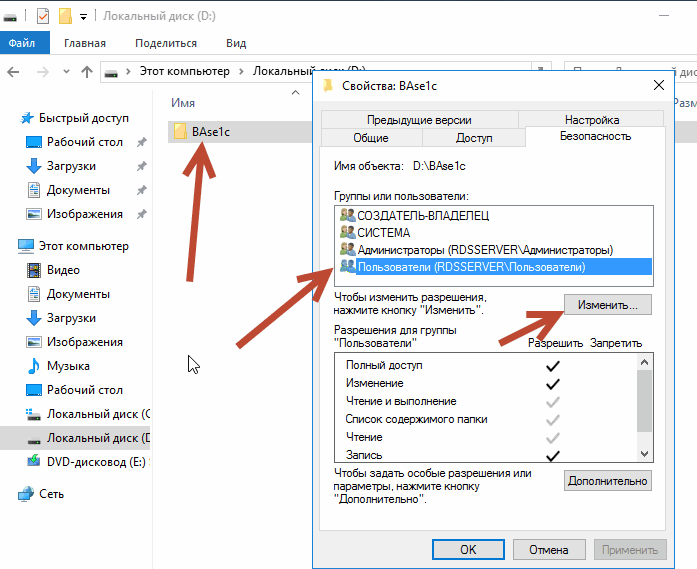Open the Файл ribbon menu
Image resolution: width=697 pixels, height=569 pixels.
coord(22,43)
